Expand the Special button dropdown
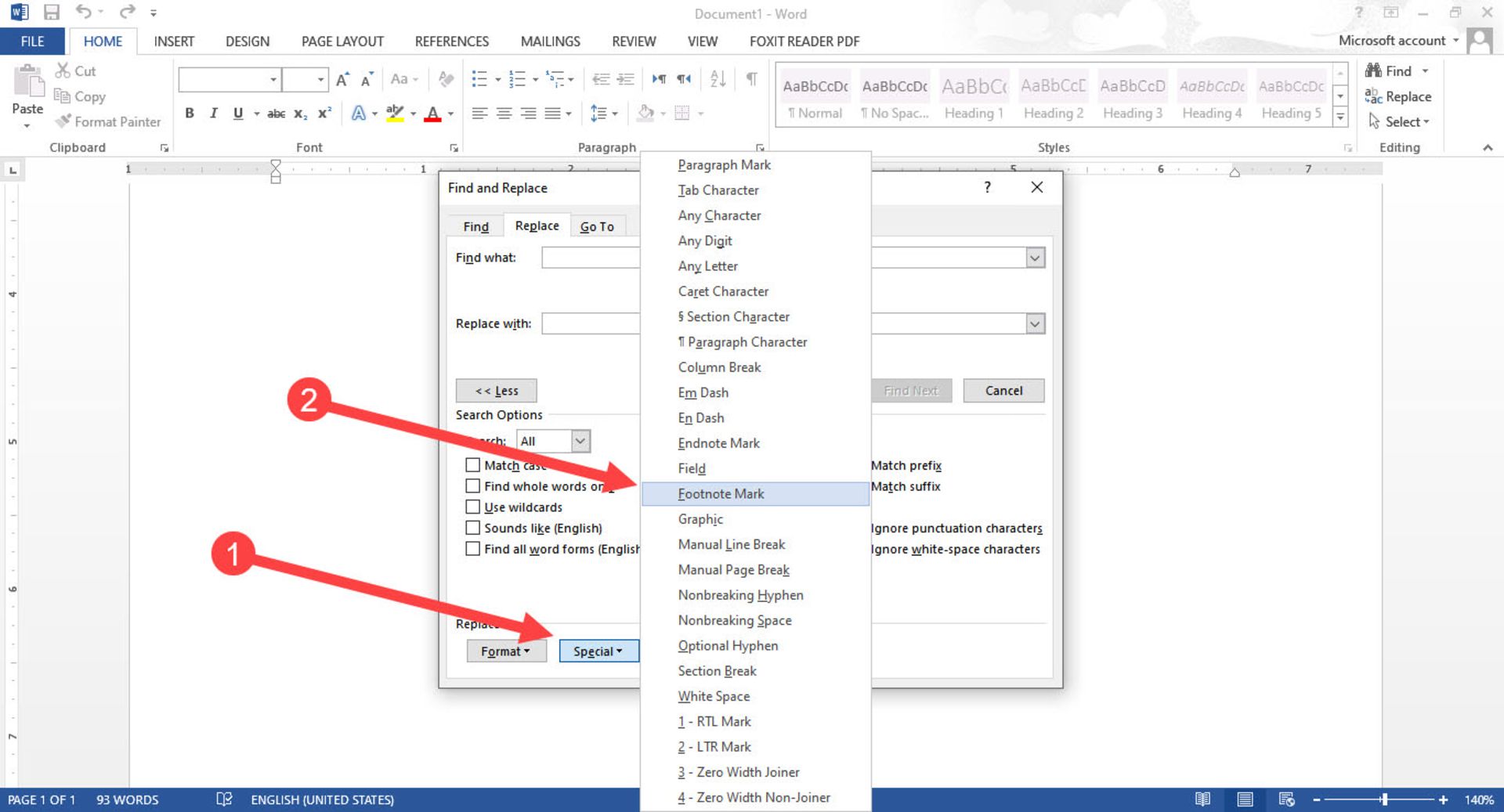 pyautogui.click(x=598, y=651)
